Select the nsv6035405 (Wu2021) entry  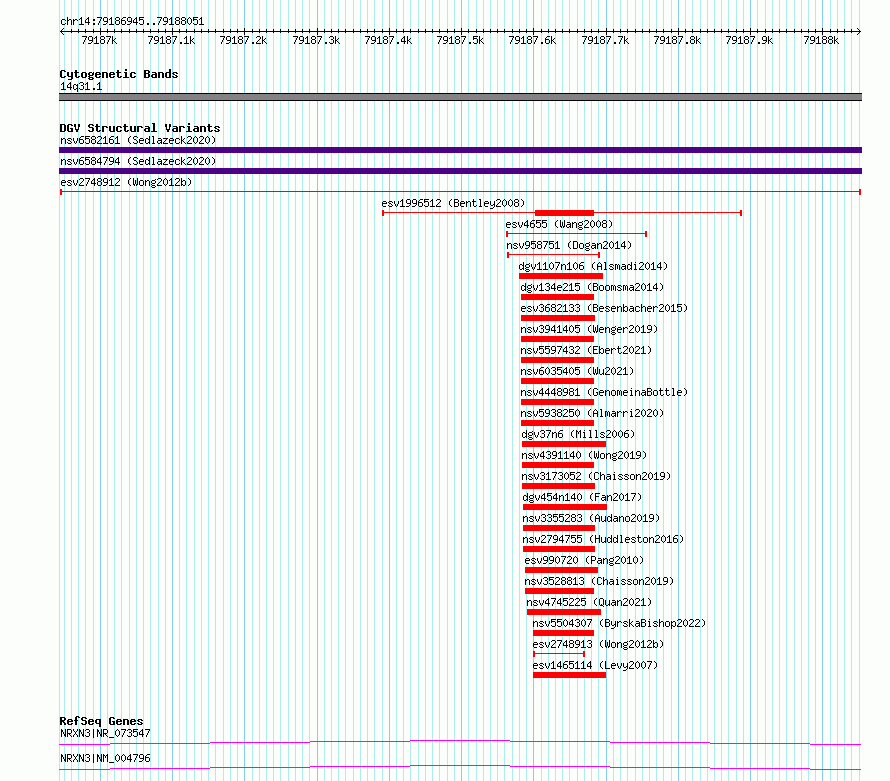point(577,371)
